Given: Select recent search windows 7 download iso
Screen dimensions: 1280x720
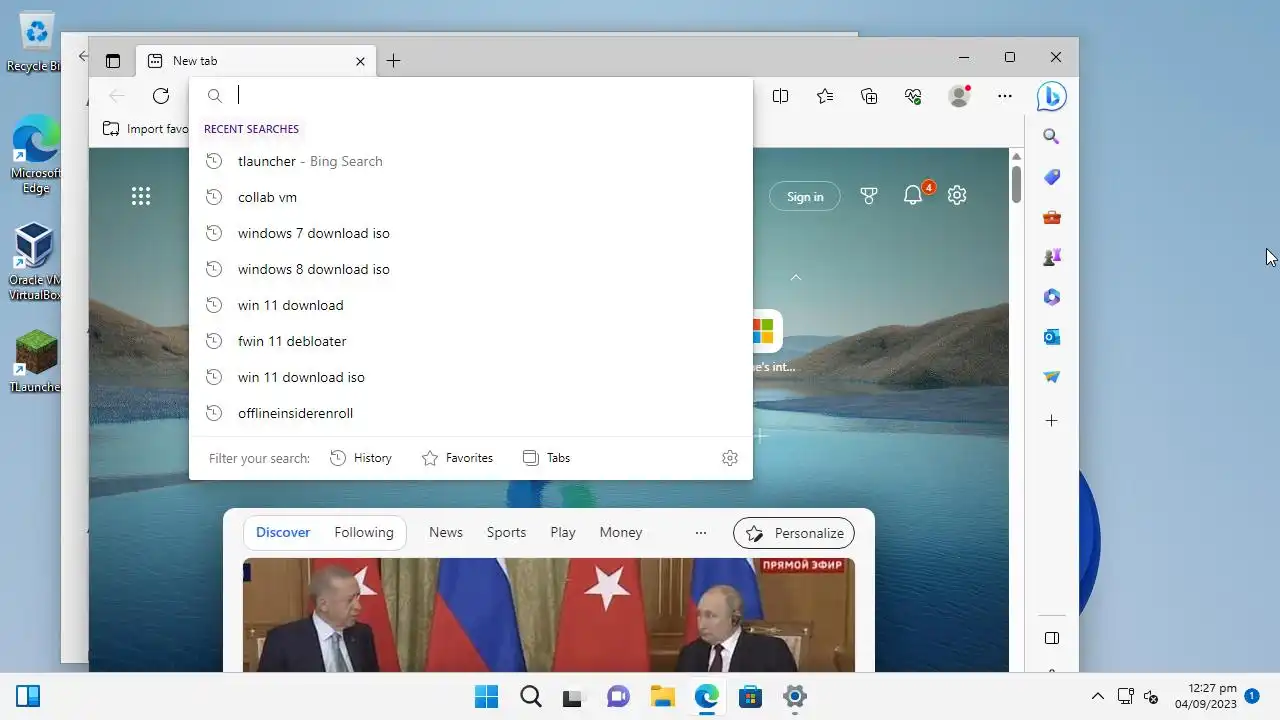Looking at the screenshot, I should click(471, 233).
